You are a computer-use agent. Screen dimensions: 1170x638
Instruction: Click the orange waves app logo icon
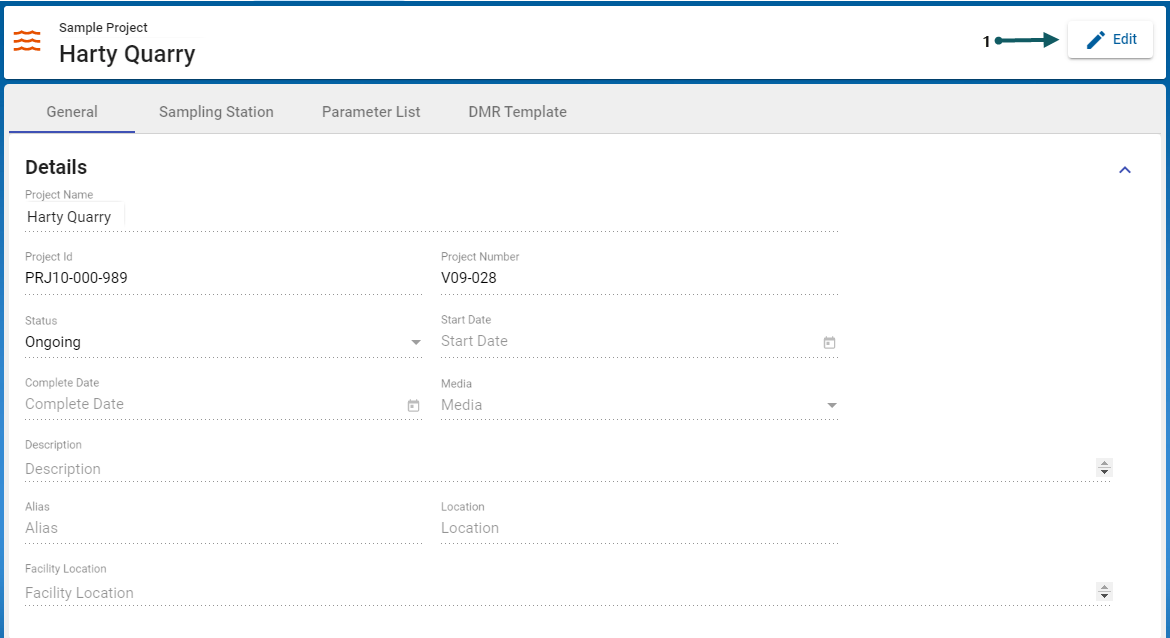[x=27, y=41]
